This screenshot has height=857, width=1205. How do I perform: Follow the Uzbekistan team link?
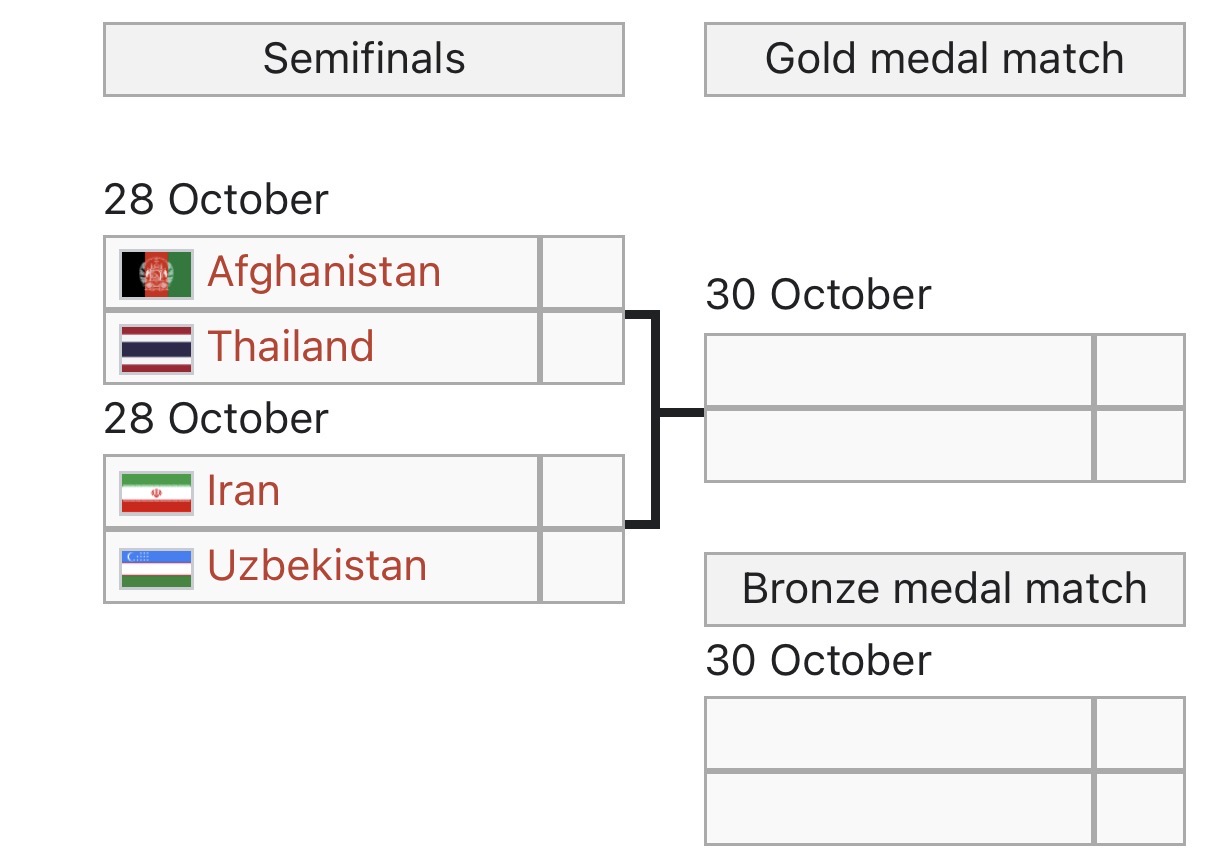coord(316,565)
